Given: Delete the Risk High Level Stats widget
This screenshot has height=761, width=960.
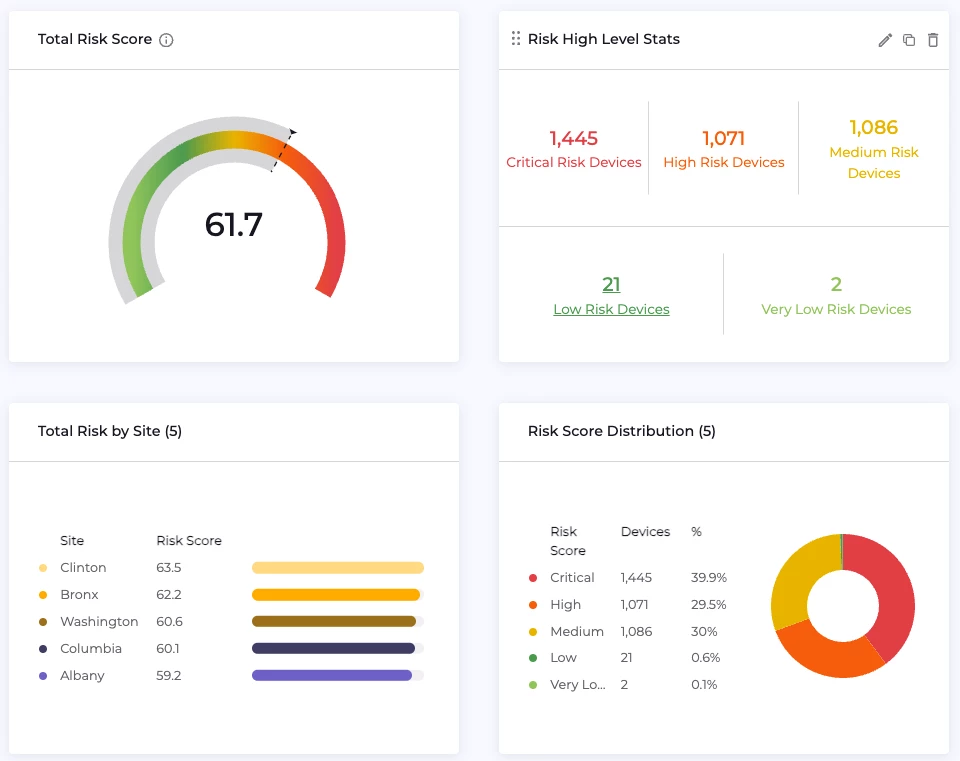Looking at the screenshot, I should pyautogui.click(x=933, y=40).
